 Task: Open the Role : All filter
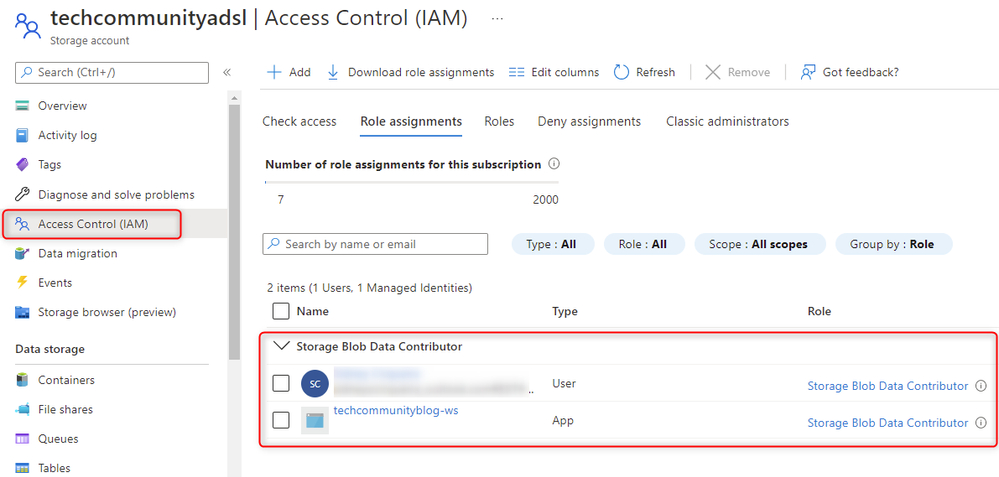(x=644, y=244)
